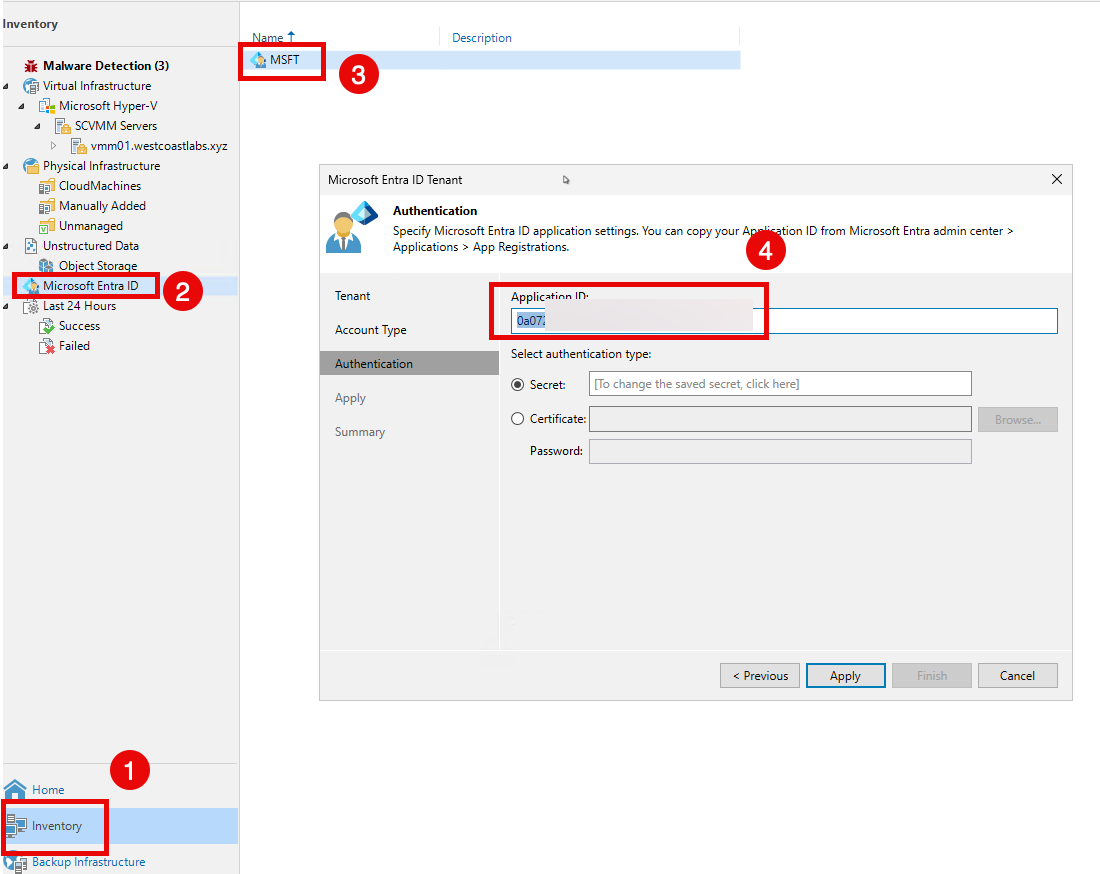Click the SCVMM Servers icon

62,126
